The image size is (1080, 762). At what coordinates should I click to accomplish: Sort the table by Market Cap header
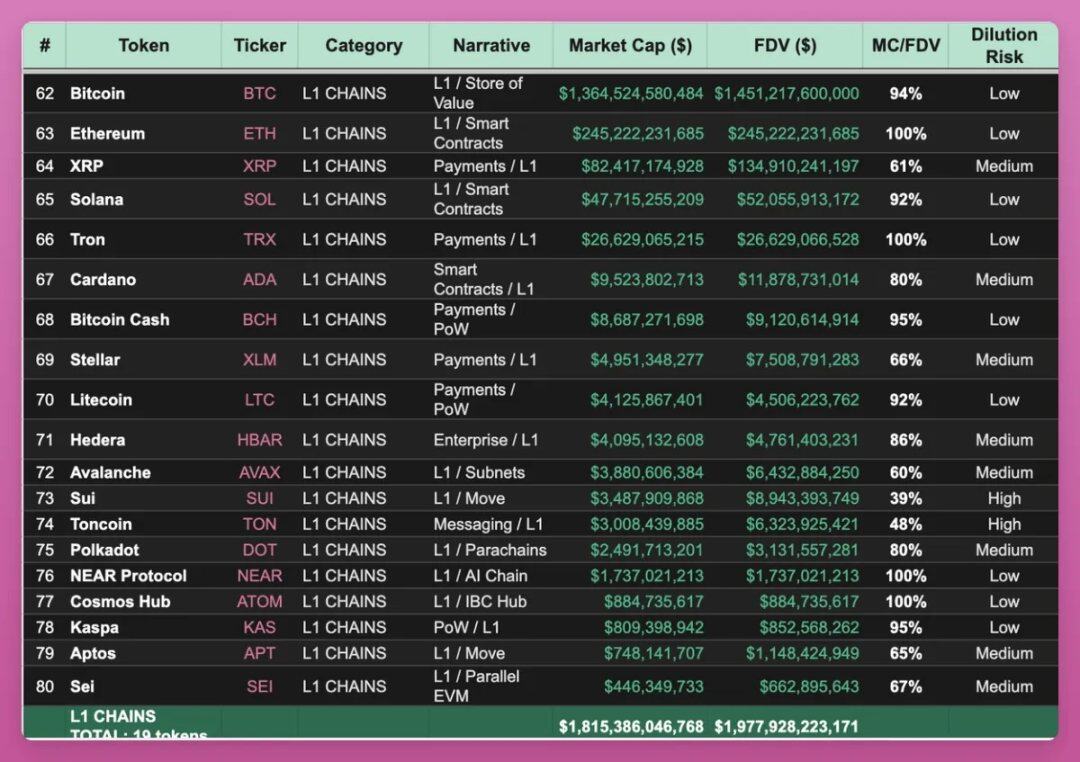click(x=629, y=45)
